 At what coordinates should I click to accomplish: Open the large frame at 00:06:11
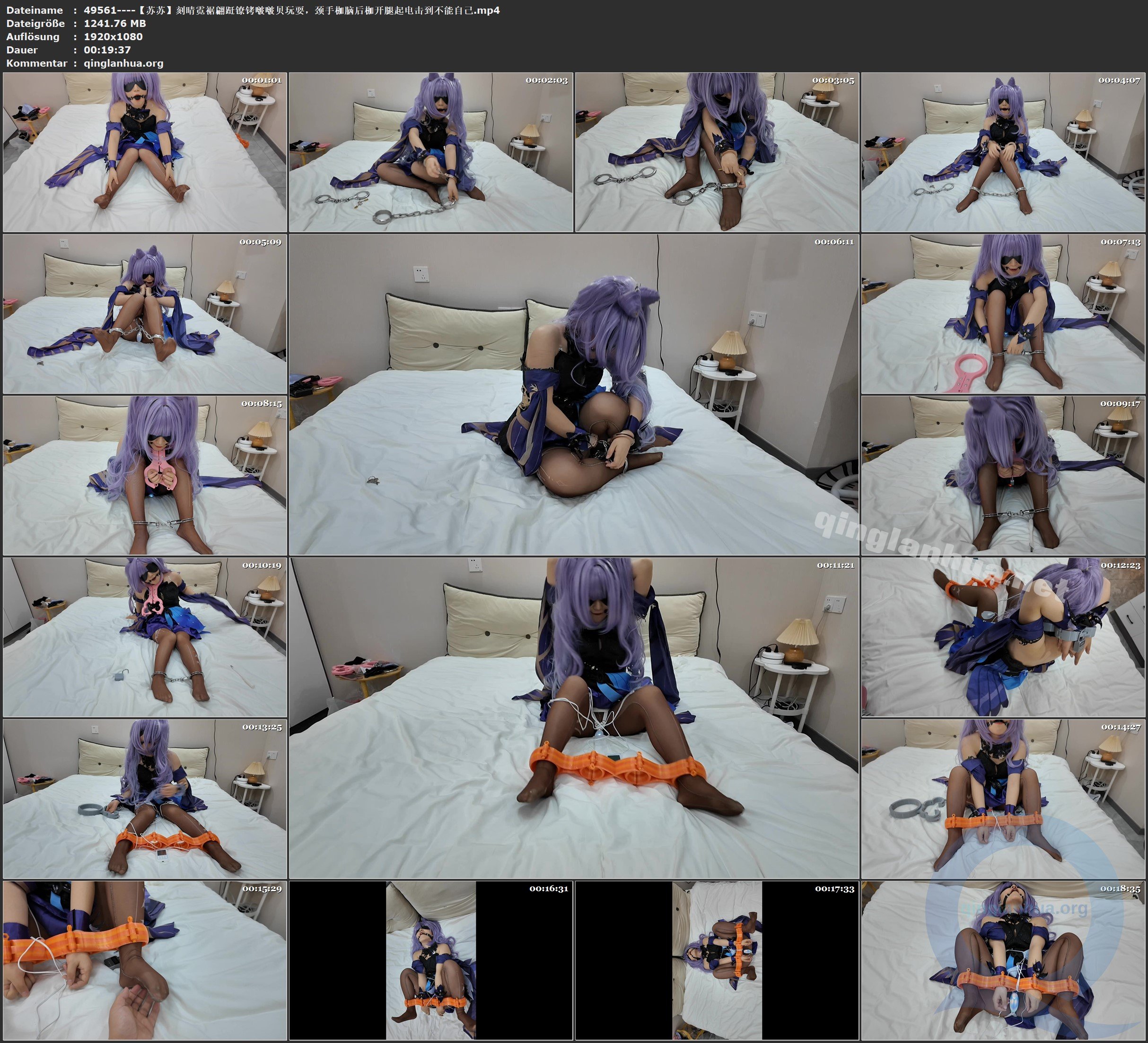tap(573, 394)
